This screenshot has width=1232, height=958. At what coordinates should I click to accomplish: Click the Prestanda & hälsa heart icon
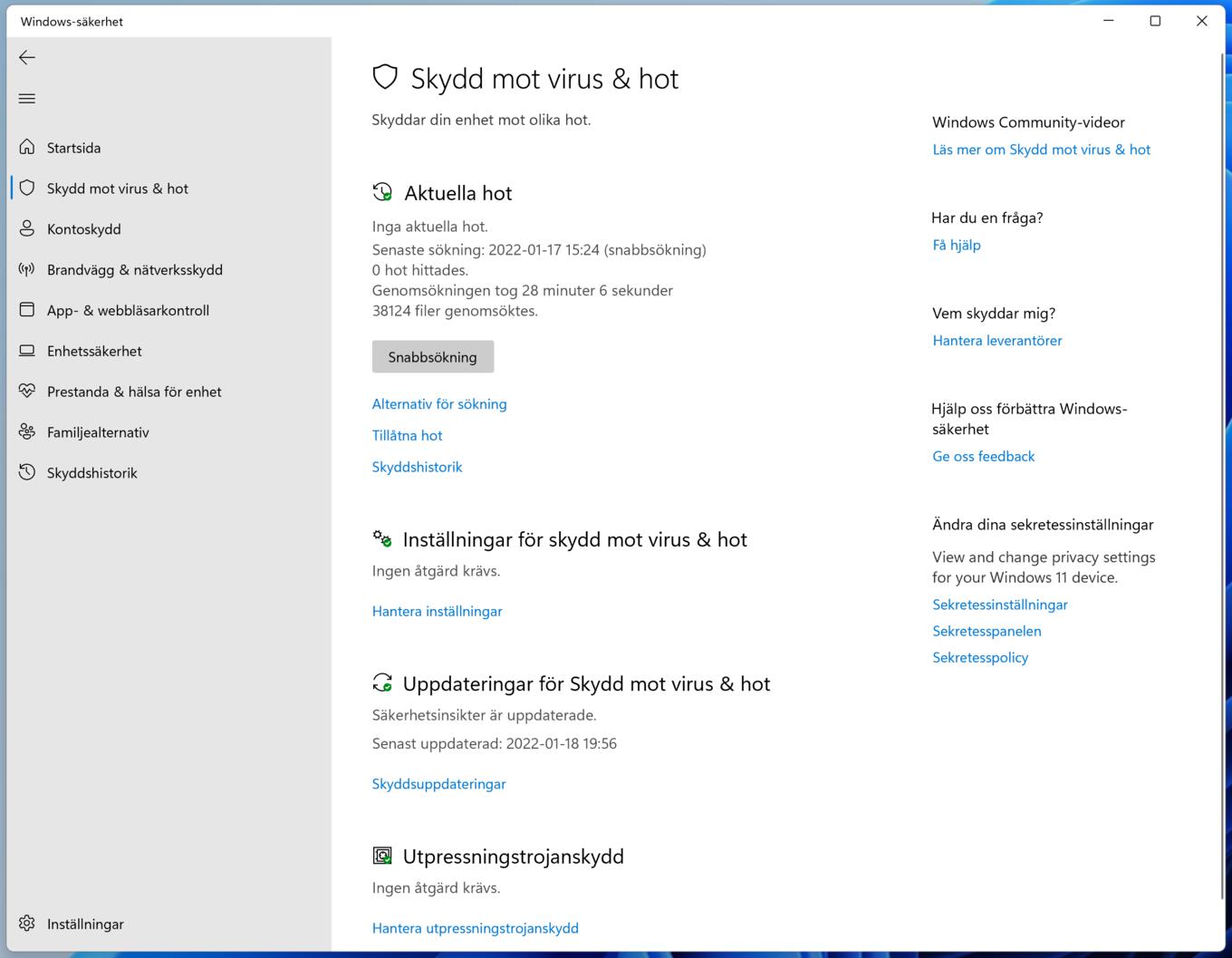[x=27, y=391]
